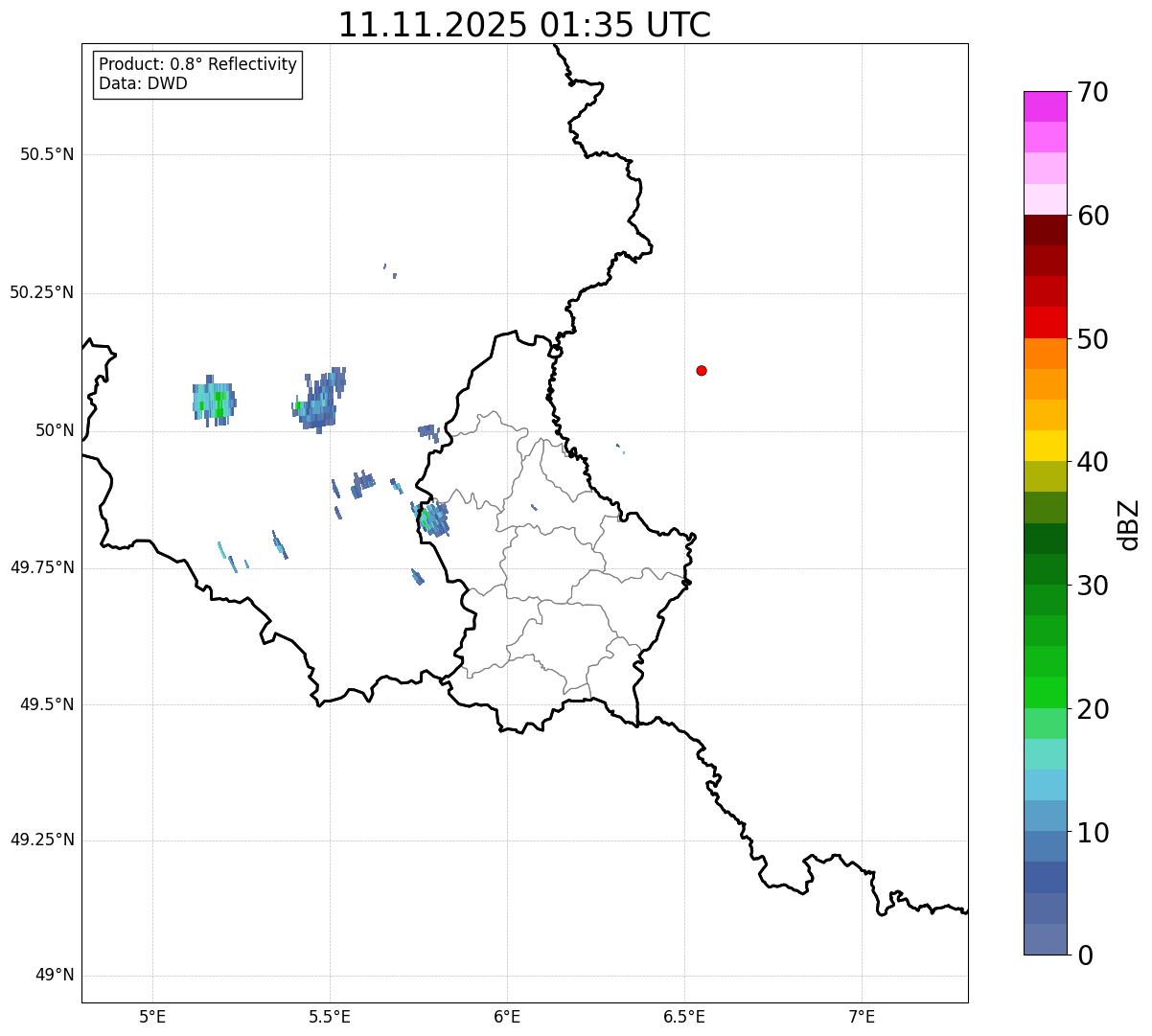Click the blue radar echo cluster above 5.5°E

click(319, 400)
